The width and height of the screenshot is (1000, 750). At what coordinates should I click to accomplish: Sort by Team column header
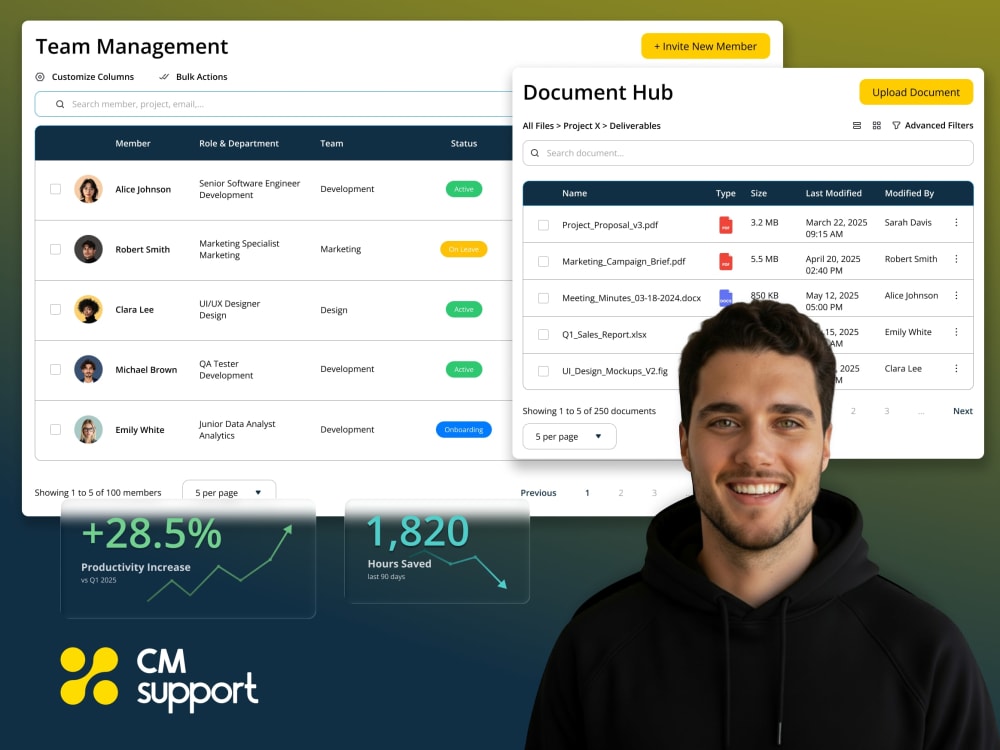click(x=332, y=143)
